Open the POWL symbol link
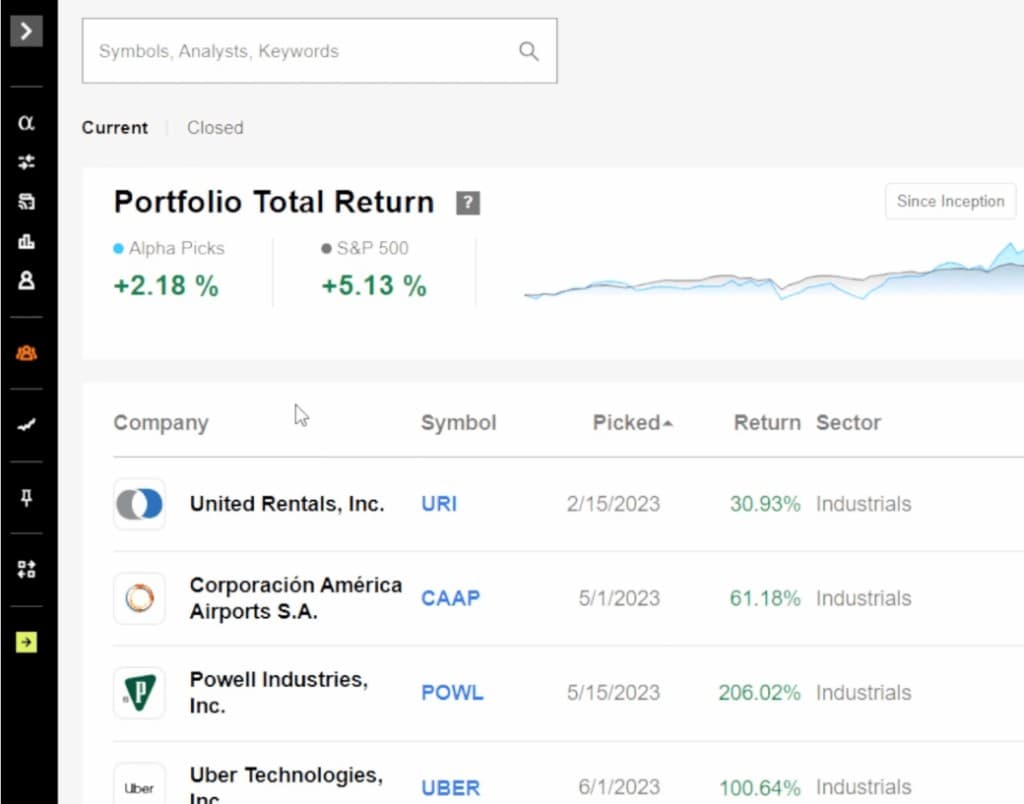 pyautogui.click(x=453, y=693)
